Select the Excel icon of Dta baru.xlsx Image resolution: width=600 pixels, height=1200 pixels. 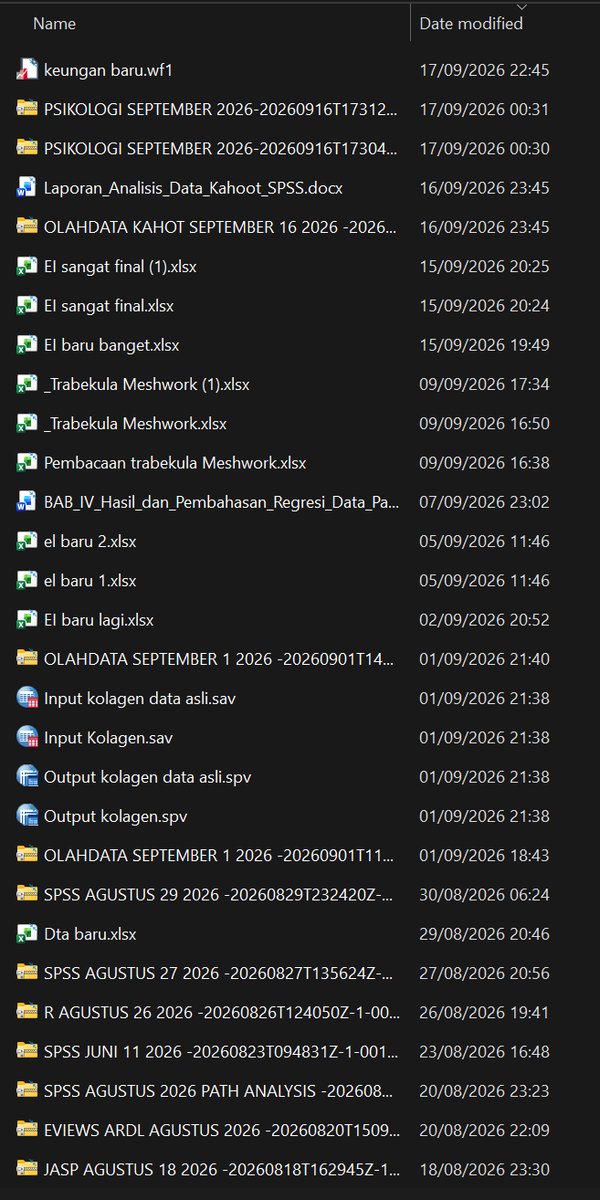point(27,934)
